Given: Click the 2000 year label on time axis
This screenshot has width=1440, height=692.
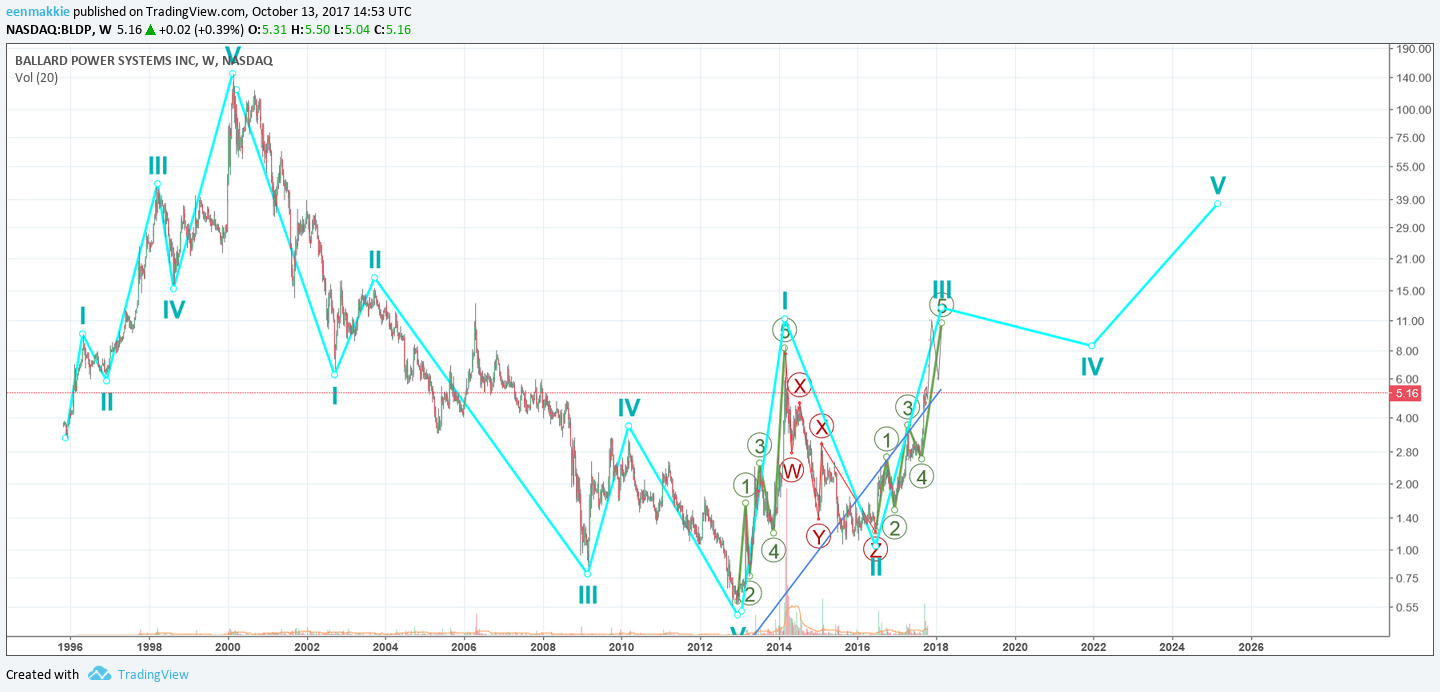Looking at the screenshot, I should pyautogui.click(x=228, y=647).
